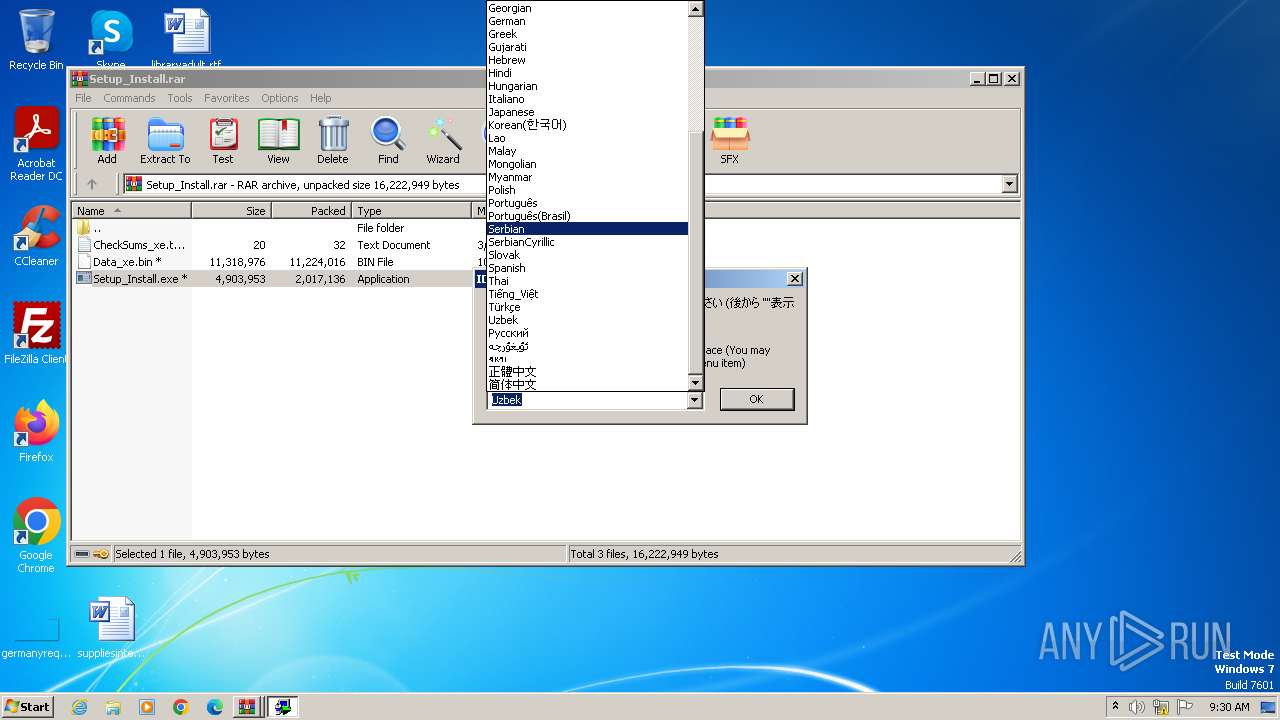Open the Commands menu
Screen dimensions: 1280x720
point(129,98)
